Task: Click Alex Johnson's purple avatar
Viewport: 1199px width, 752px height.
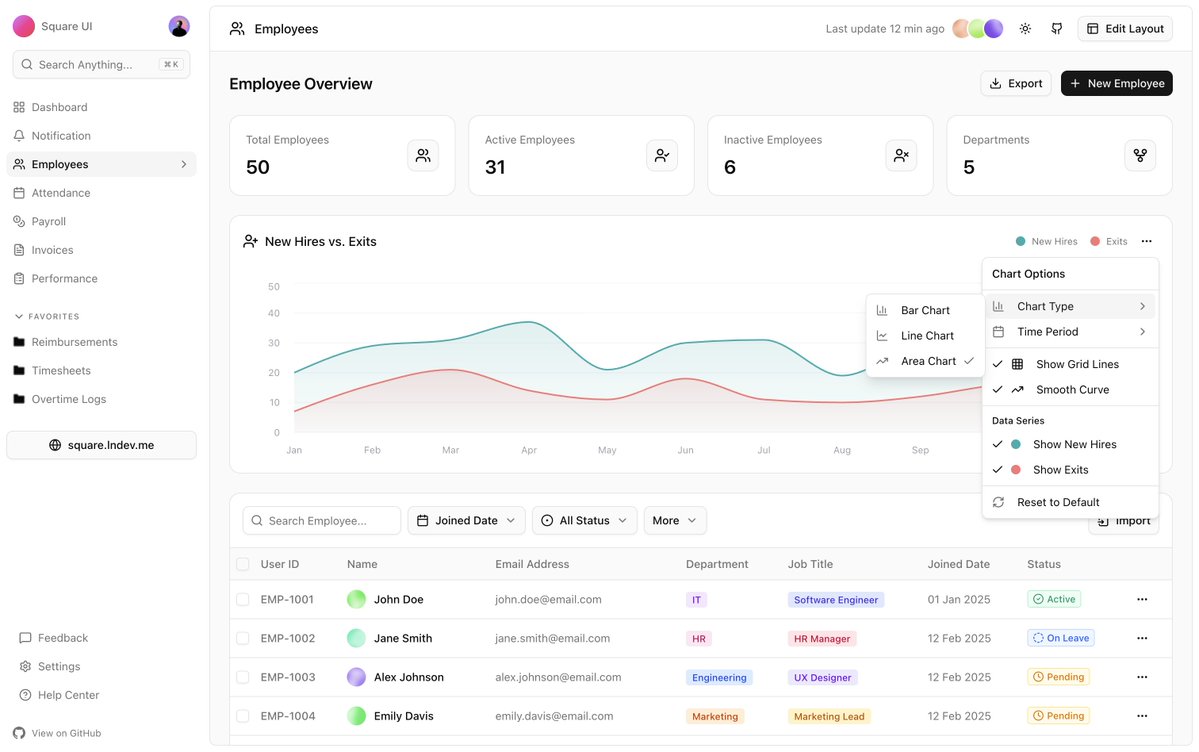Action: (356, 677)
